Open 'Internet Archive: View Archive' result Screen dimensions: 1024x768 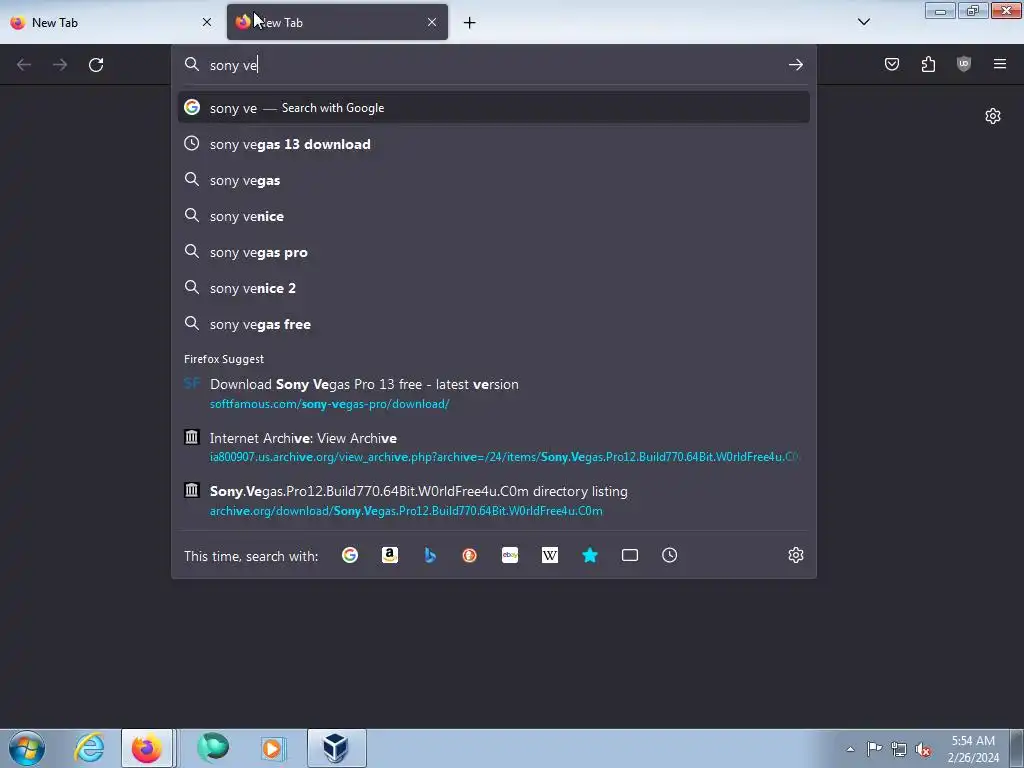click(x=494, y=447)
